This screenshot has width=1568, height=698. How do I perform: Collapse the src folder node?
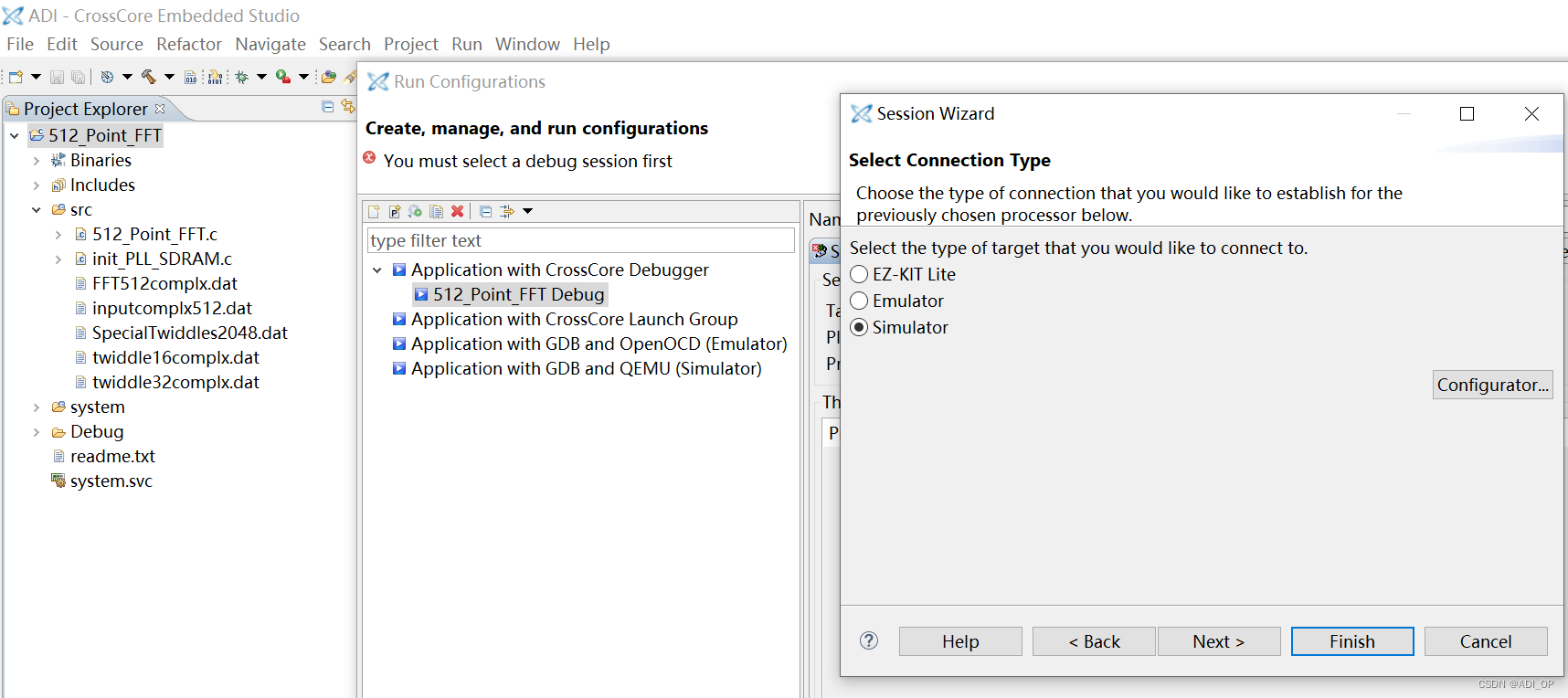(x=37, y=210)
